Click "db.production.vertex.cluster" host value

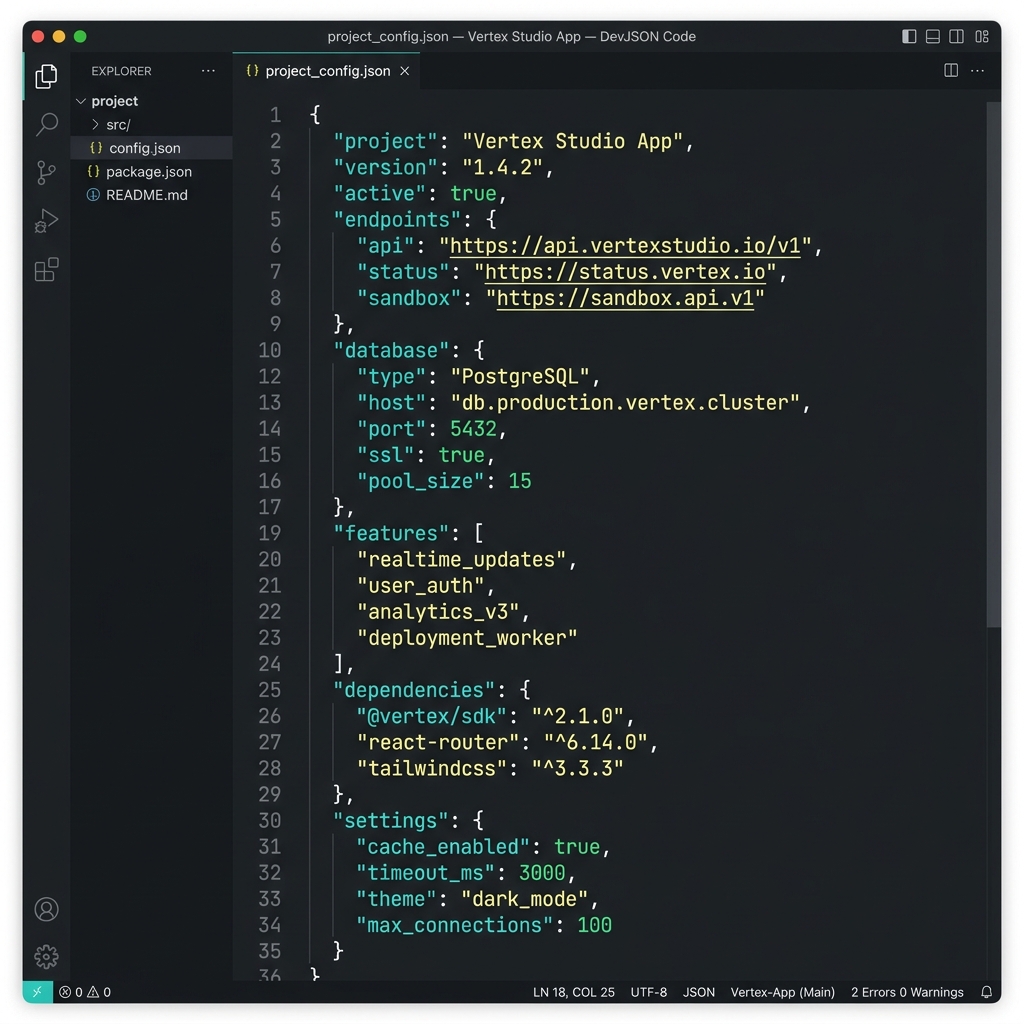pyautogui.click(x=625, y=402)
